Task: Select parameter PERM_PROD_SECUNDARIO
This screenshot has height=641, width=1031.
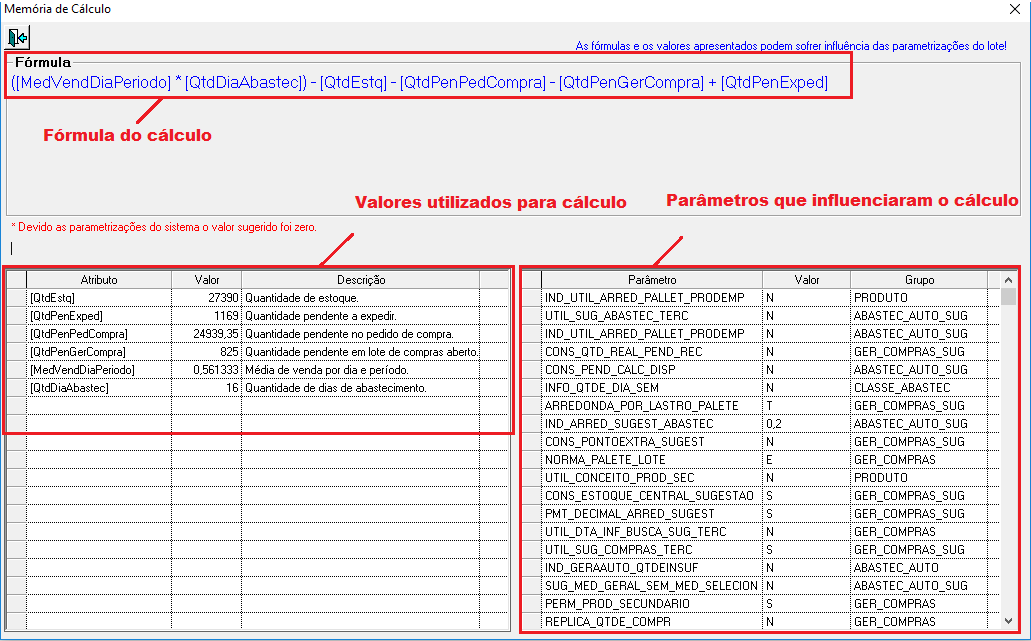Action: pos(652,604)
